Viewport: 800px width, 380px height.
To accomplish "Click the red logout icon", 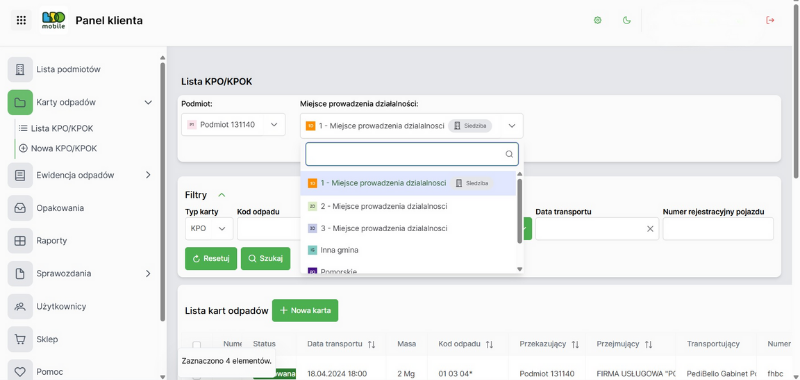I will click(770, 20).
